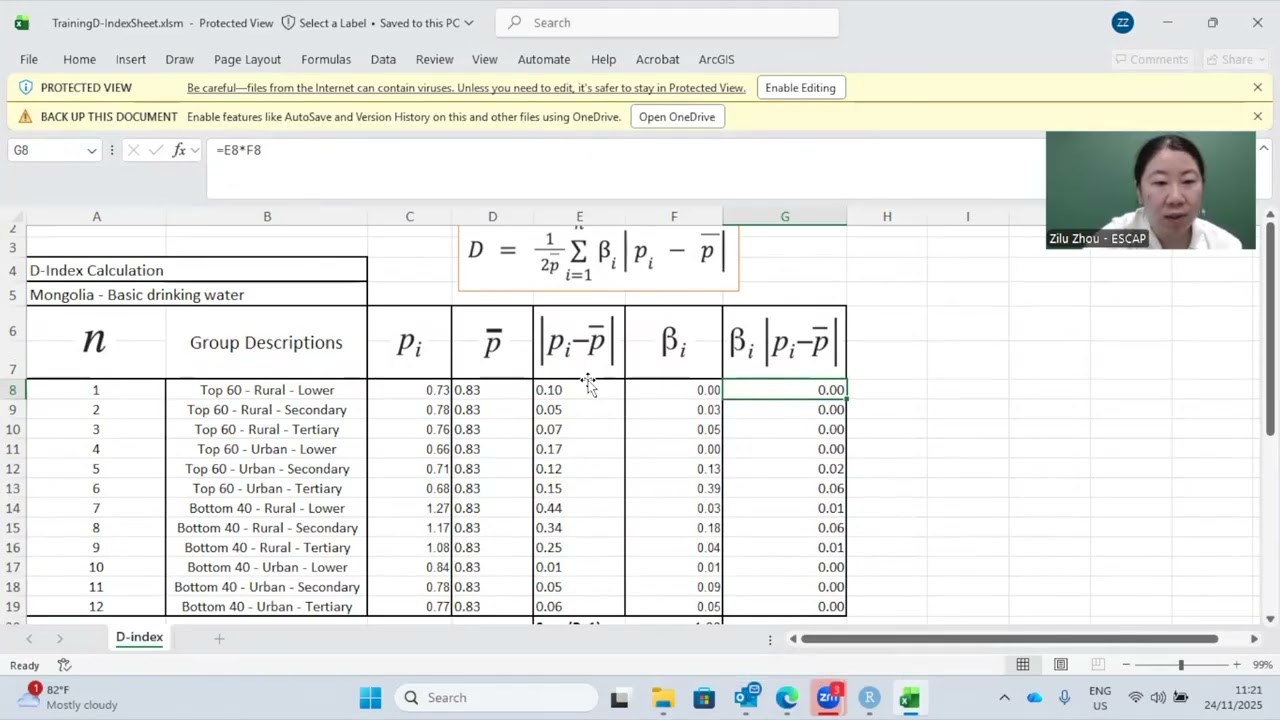Click the add new sheet plus icon
1280x720 pixels.
tap(219, 638)
